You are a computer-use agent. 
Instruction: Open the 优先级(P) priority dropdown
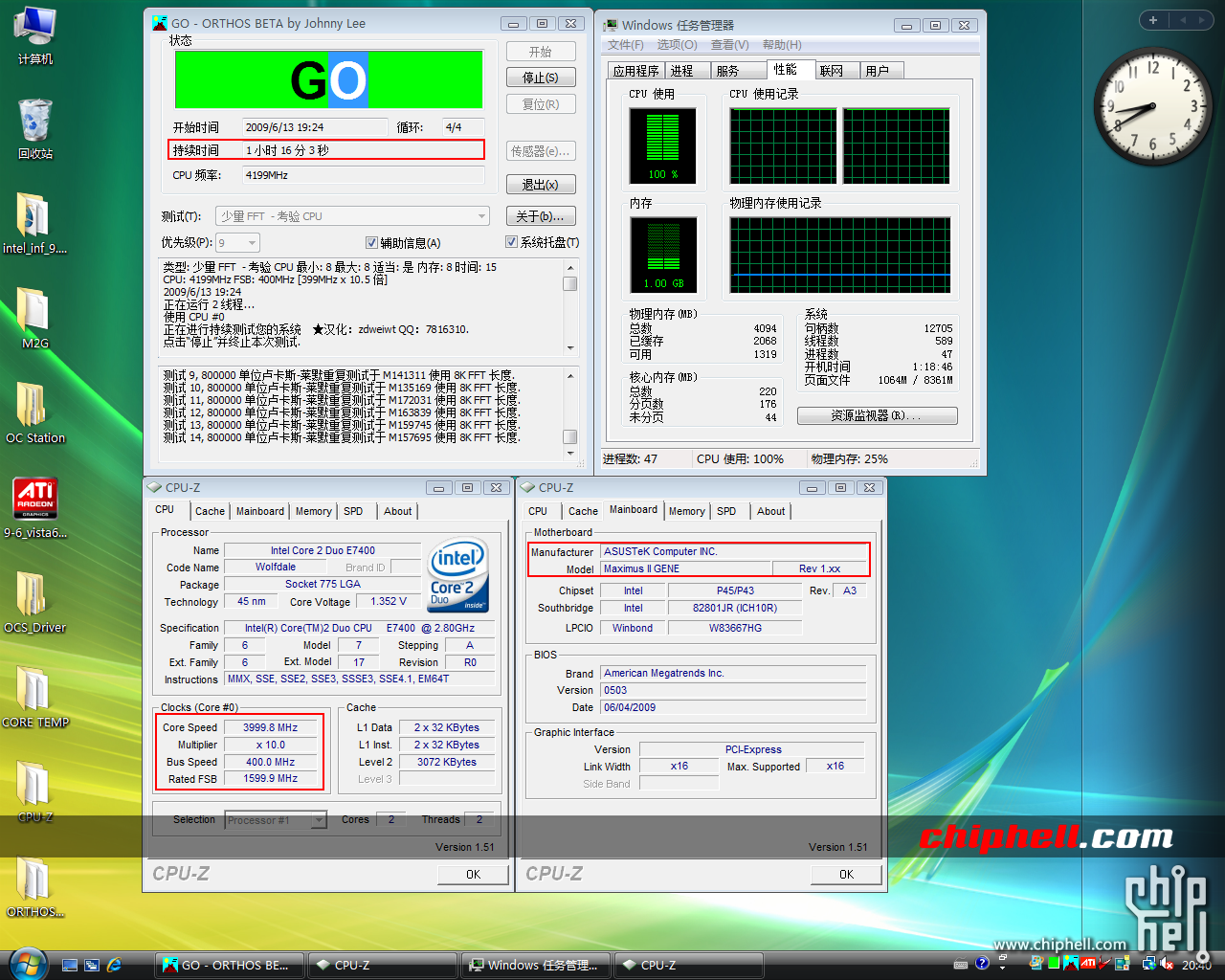pyautogui.click(x=237, y=243)
